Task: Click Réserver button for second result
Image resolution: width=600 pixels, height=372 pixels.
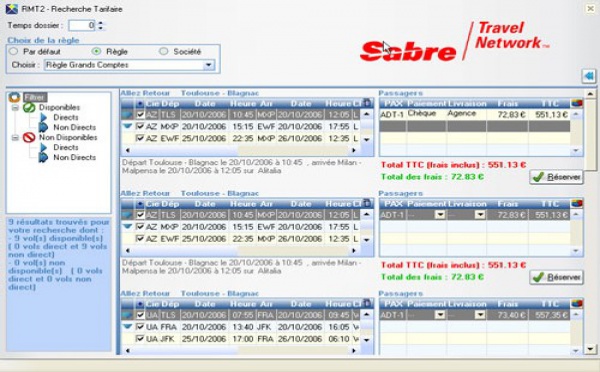Action: 556,277
